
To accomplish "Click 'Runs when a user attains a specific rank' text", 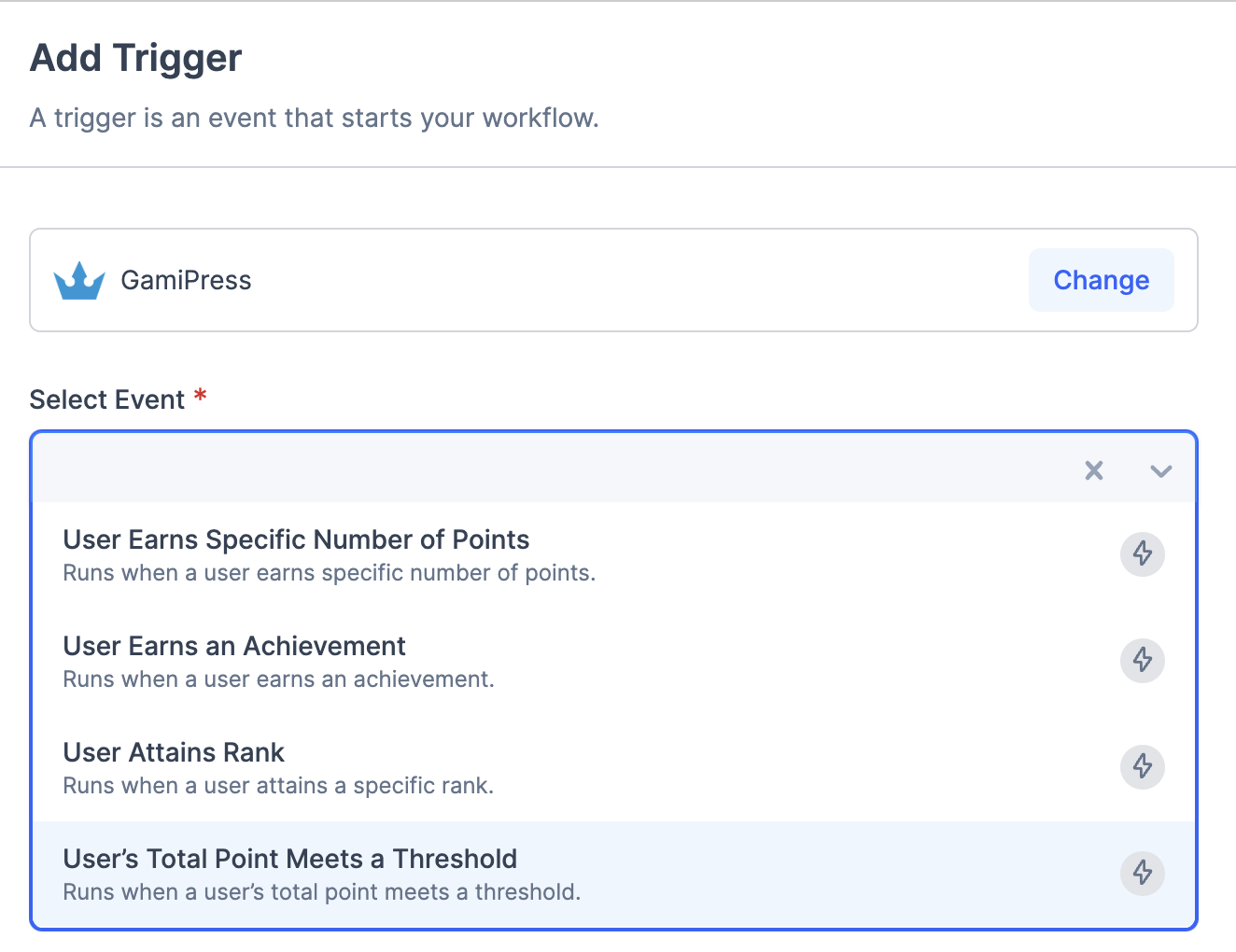I will [x=278, y=786].
